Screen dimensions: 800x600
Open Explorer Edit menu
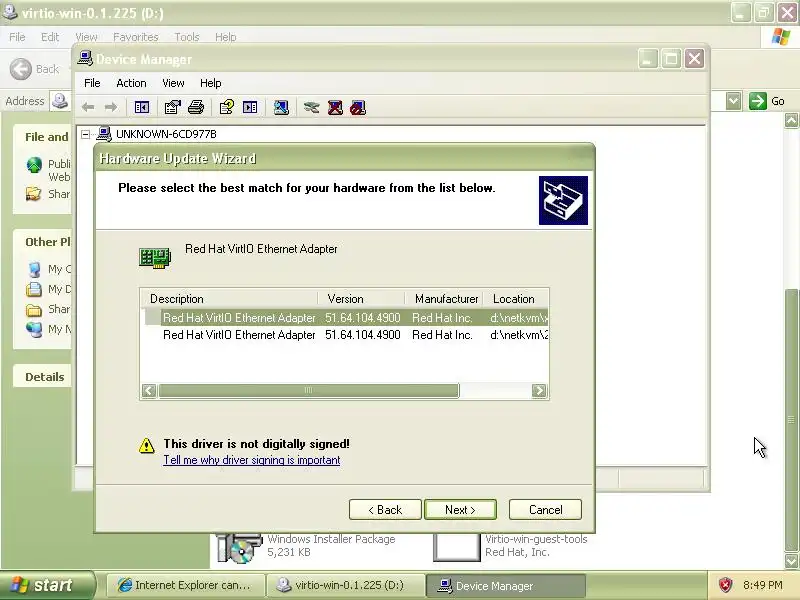coord(50,37)
